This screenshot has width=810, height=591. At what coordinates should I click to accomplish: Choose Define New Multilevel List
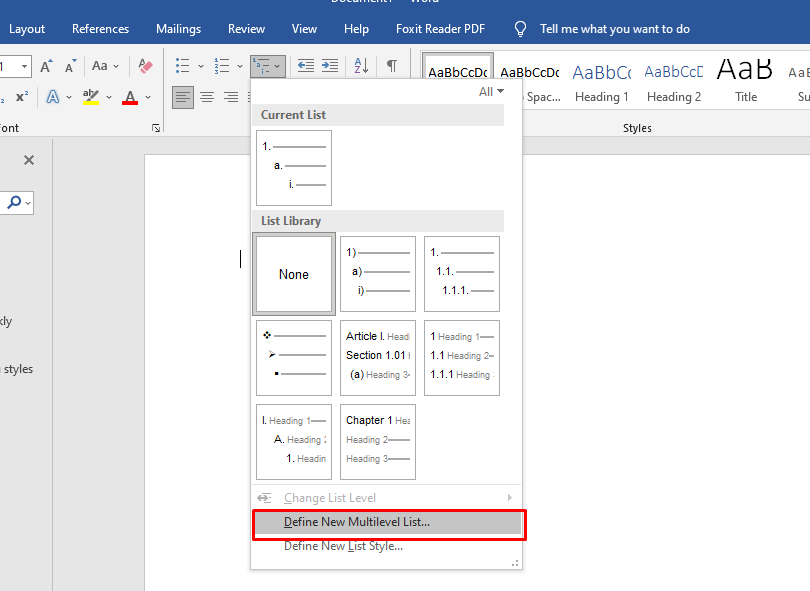click(387, 522)
